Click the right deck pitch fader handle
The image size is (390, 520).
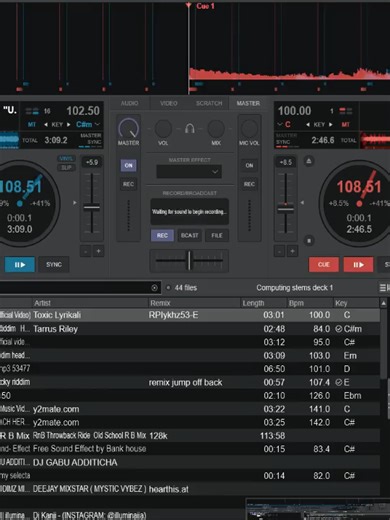[286, 210]
